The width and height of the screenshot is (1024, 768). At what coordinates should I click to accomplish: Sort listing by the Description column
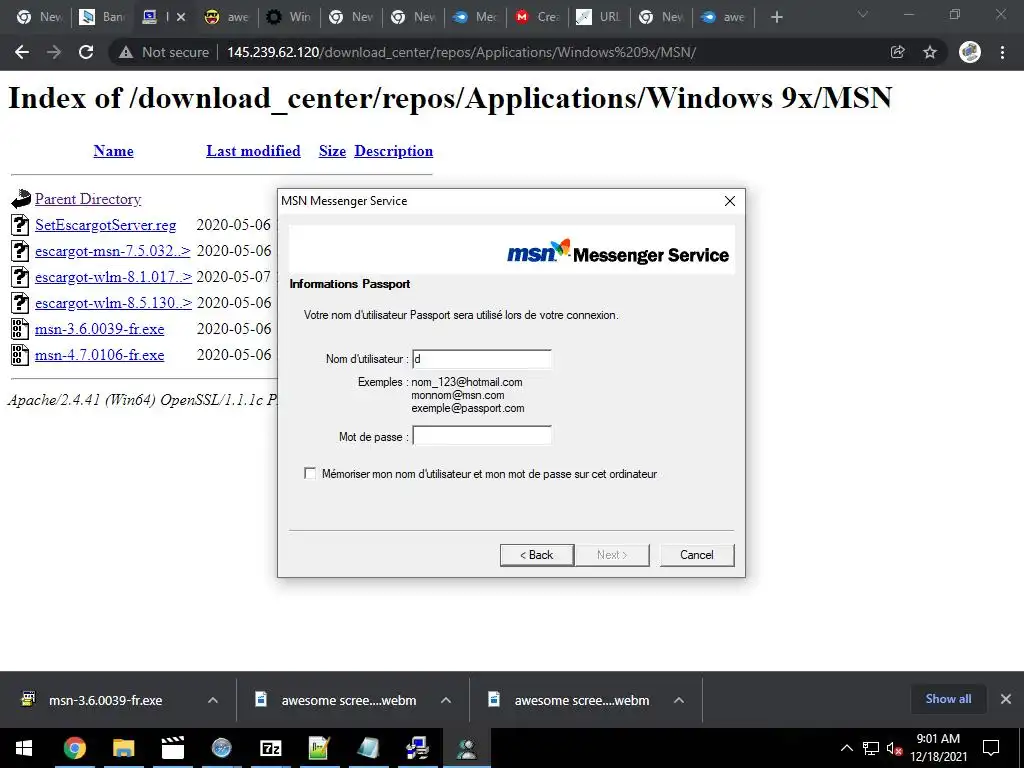[393, 151]
